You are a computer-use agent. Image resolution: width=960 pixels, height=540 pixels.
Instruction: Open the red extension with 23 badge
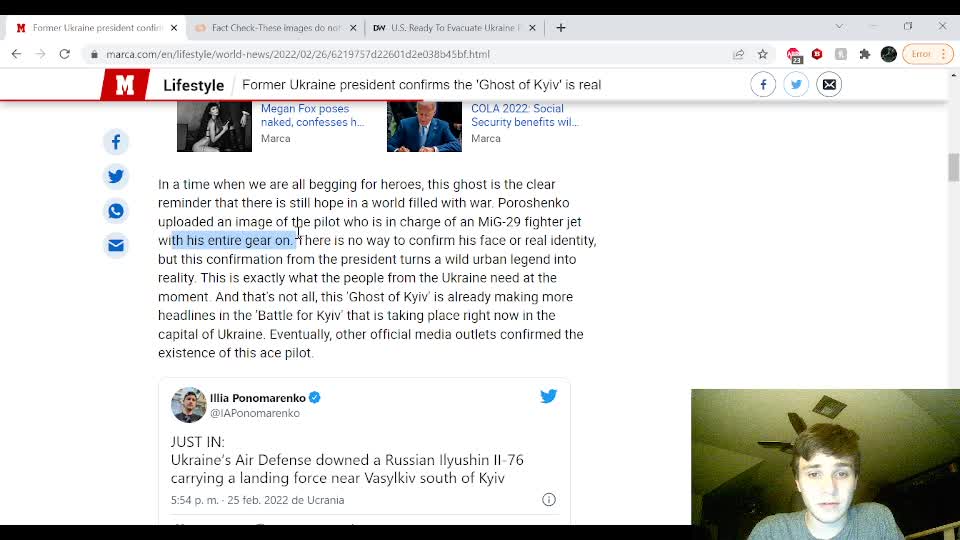(794, 55)
